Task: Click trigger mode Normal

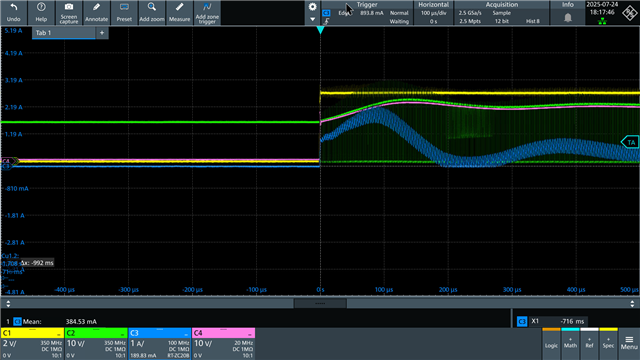Action: click(x=399, y=13)
